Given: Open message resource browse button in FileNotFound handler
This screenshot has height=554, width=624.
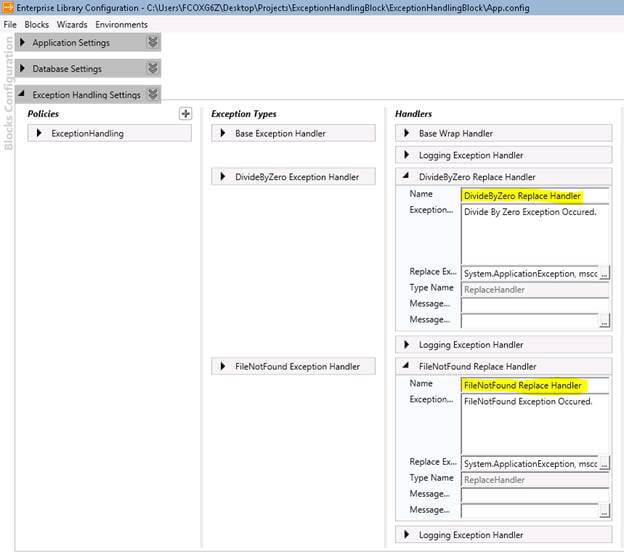Looking at the screenshot, I should coord(604,511).
